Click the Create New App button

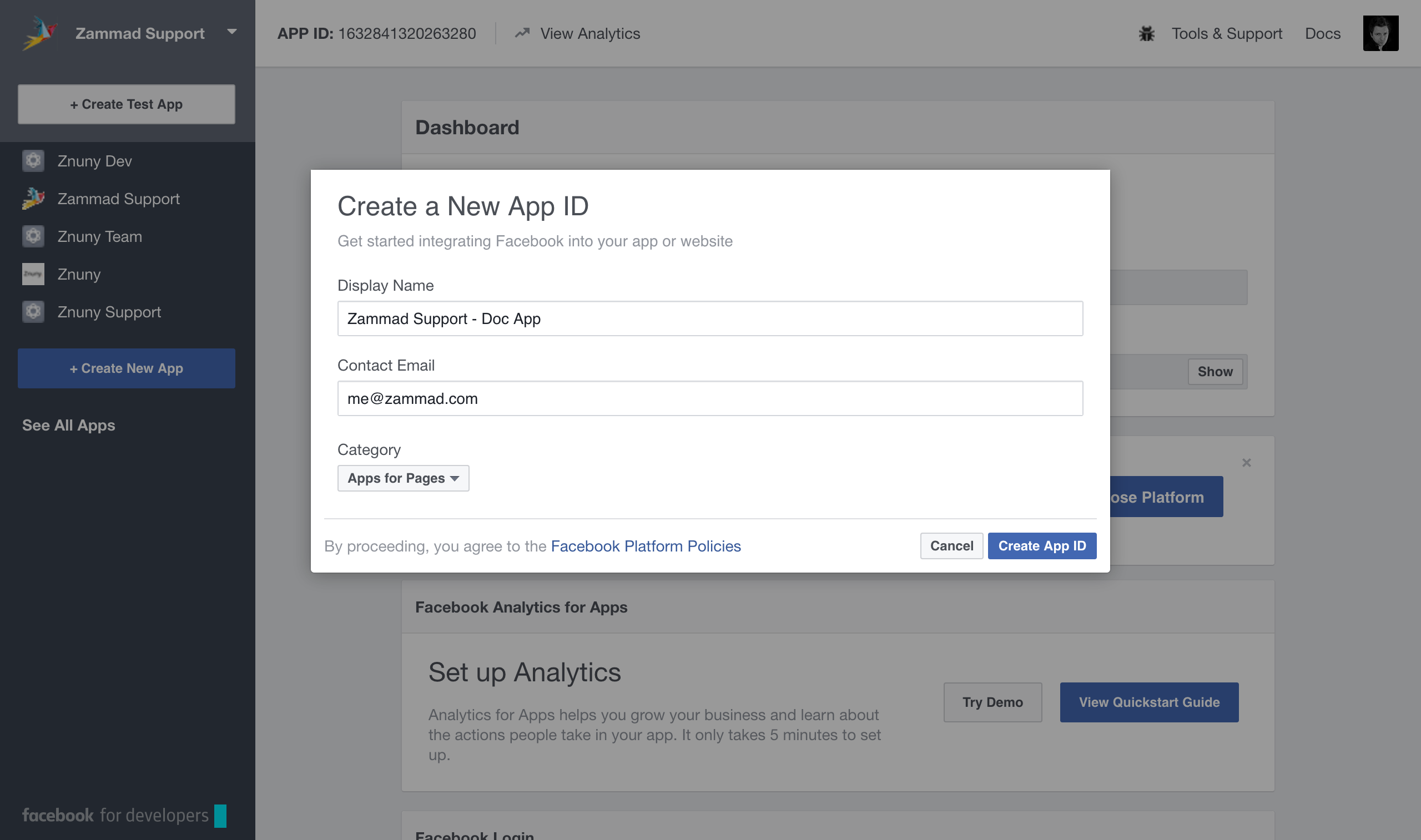click(x=126, y=368)
